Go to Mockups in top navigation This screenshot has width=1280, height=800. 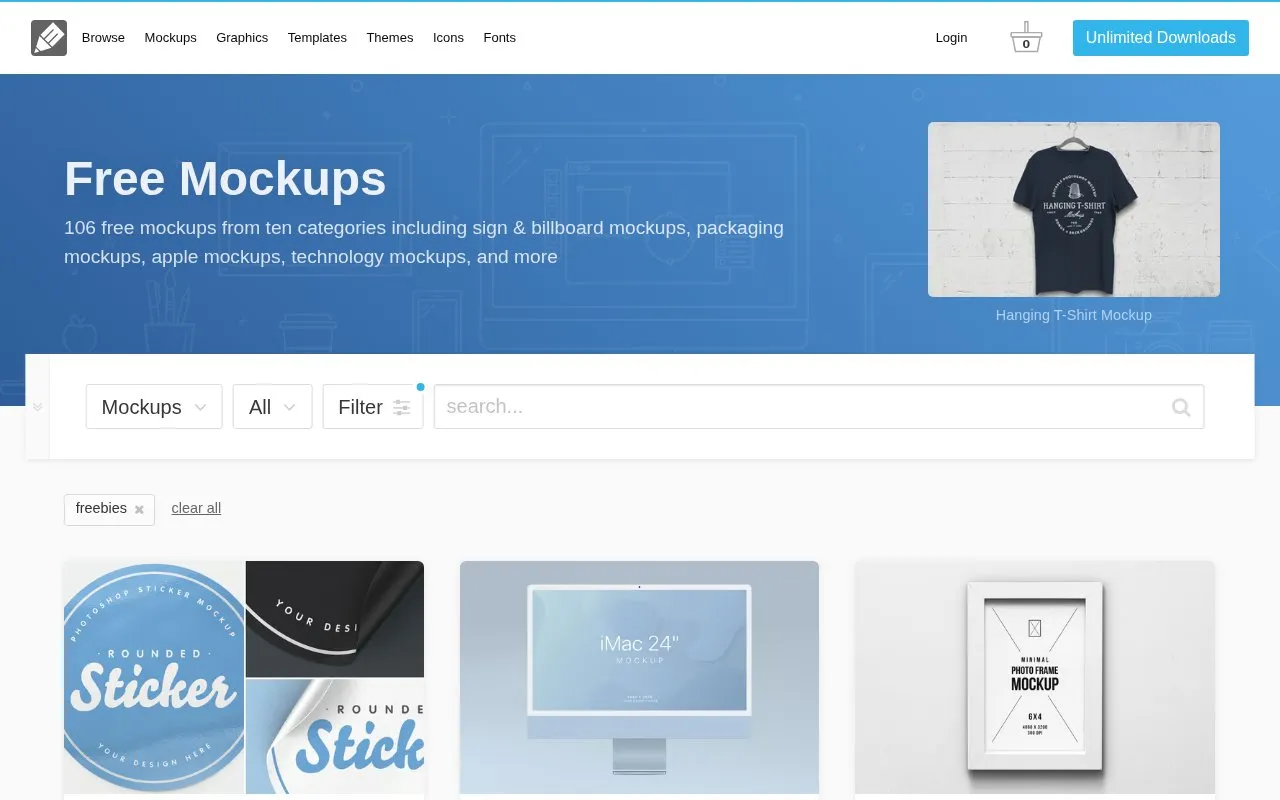point(170,38)
